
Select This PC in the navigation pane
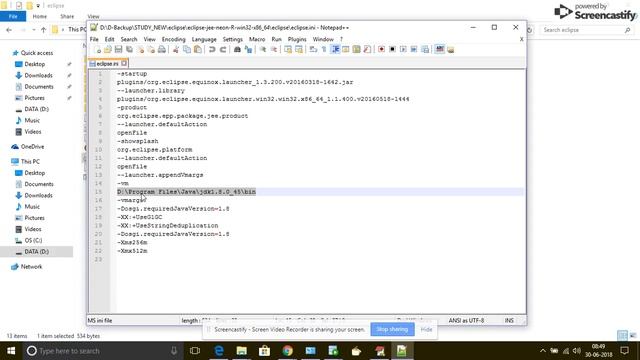[30, 162]
